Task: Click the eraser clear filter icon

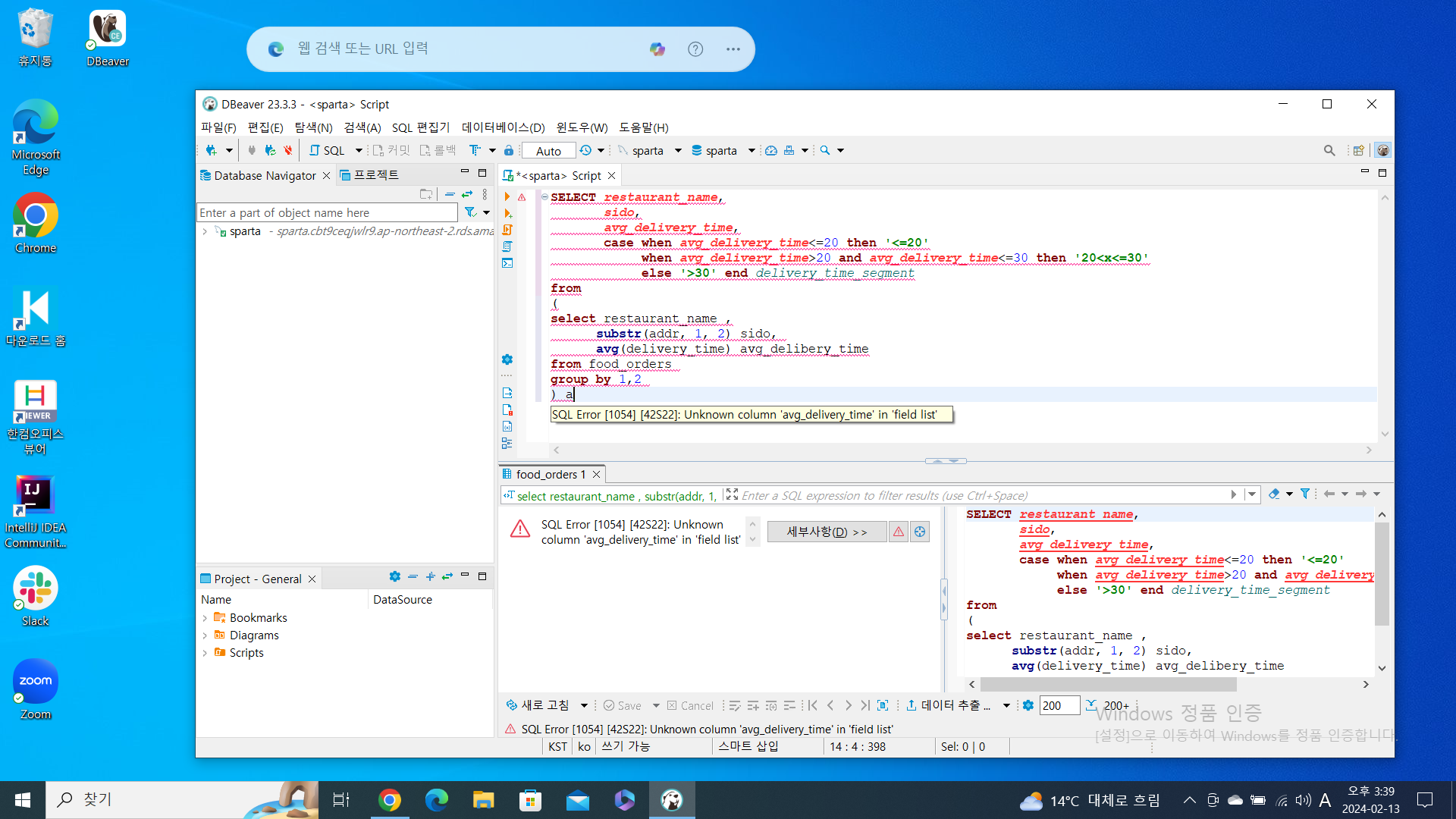Action: pyautogui.click(x=1273, y=494)
